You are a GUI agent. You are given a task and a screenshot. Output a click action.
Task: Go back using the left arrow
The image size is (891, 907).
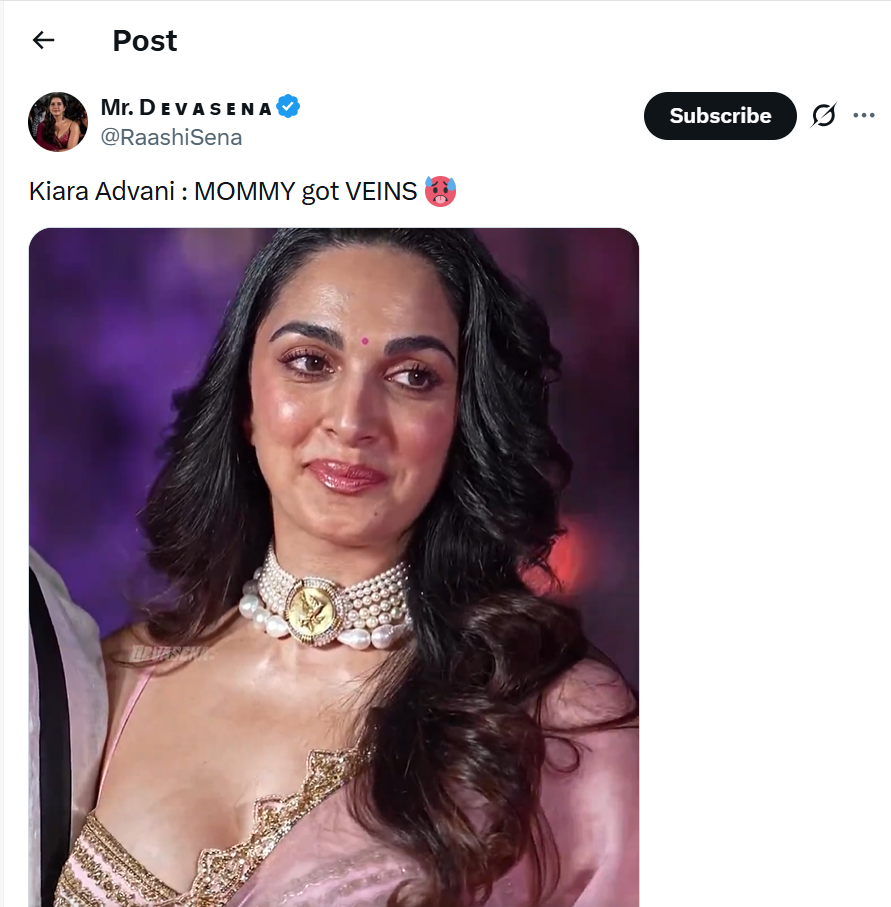click(x=43, y=40)
